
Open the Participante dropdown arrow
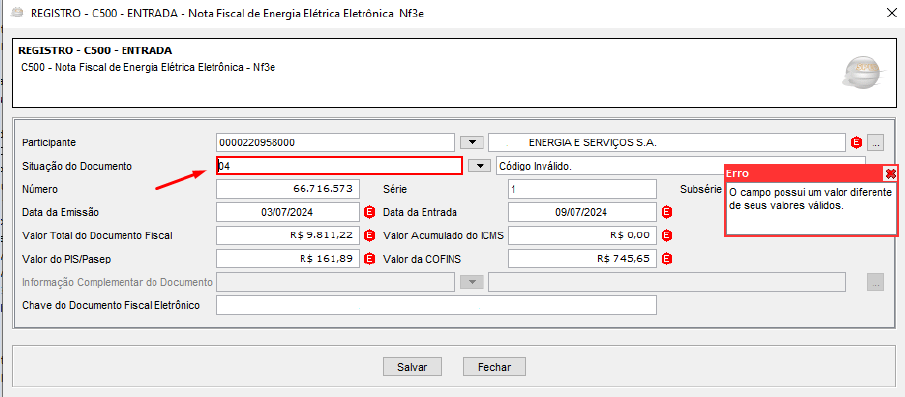(x=472, y=142)
